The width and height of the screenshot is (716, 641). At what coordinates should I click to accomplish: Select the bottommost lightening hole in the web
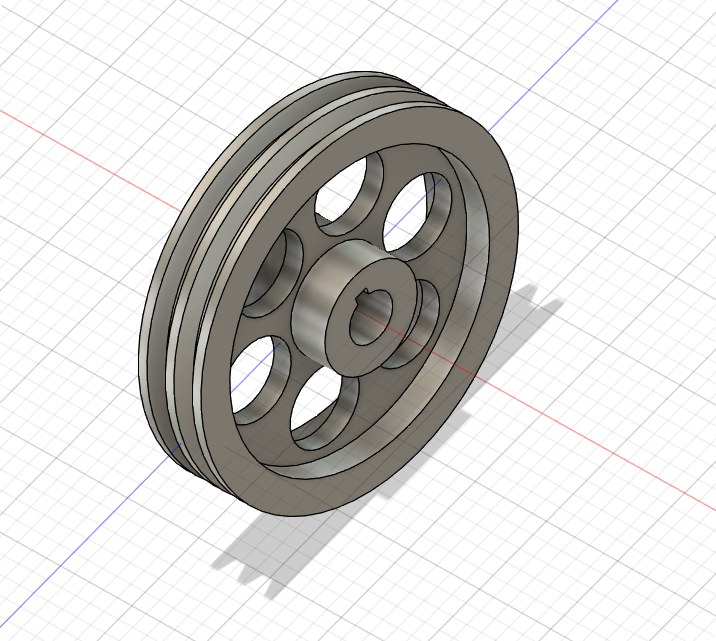(324, 408)
